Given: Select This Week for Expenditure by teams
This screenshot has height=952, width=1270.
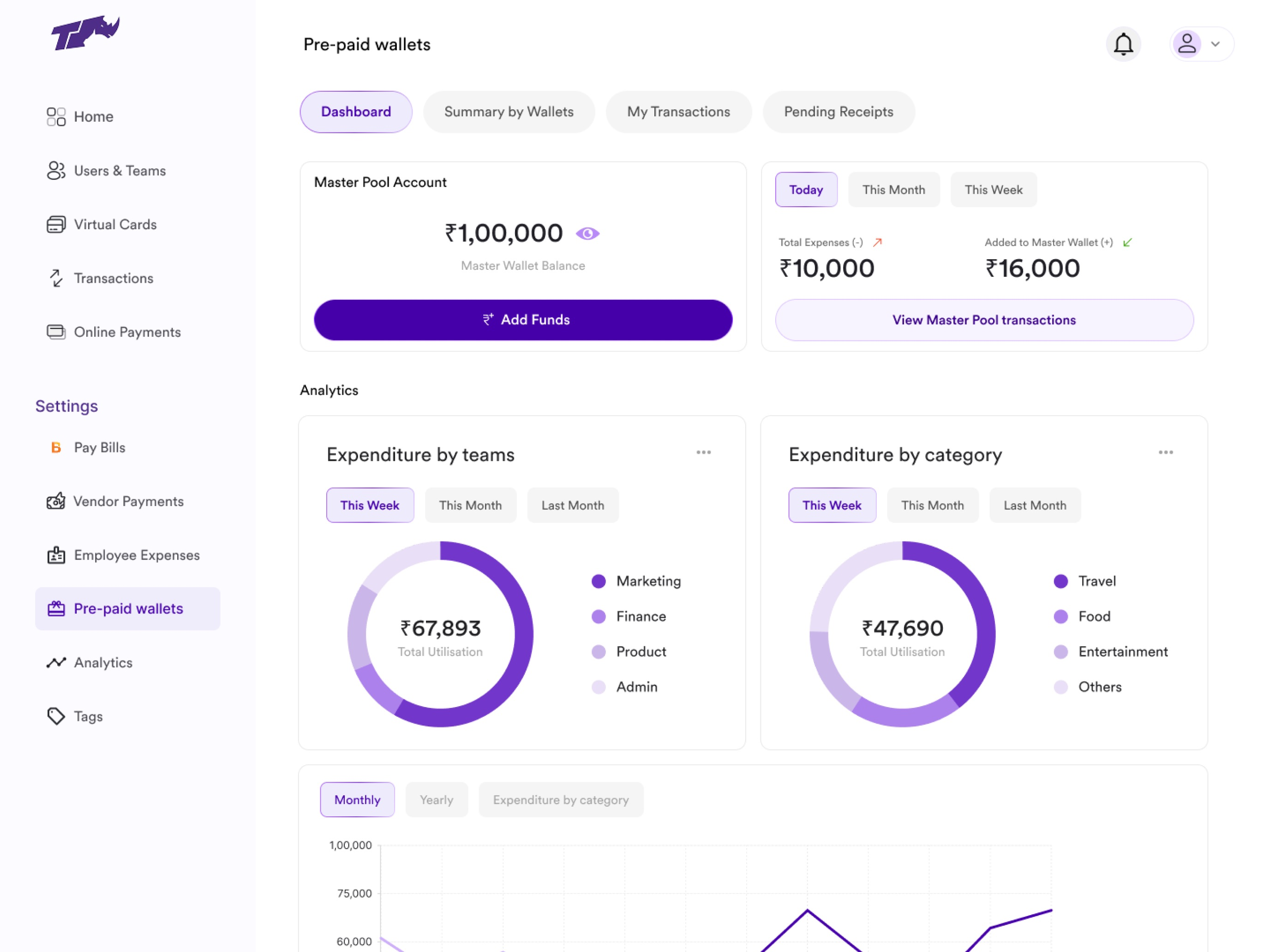Looking at the screenshot, I should pyautogui.click(x=370, y=505).
